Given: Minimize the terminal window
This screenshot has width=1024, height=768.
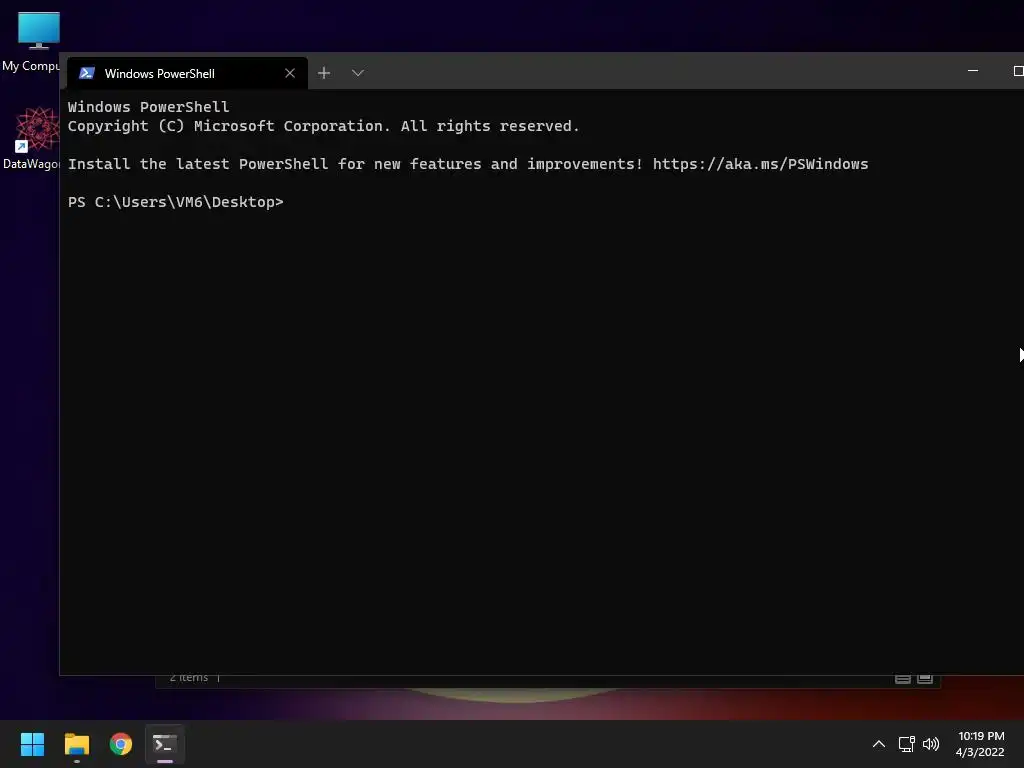Looking at the screenshot, I should (972, 71).
